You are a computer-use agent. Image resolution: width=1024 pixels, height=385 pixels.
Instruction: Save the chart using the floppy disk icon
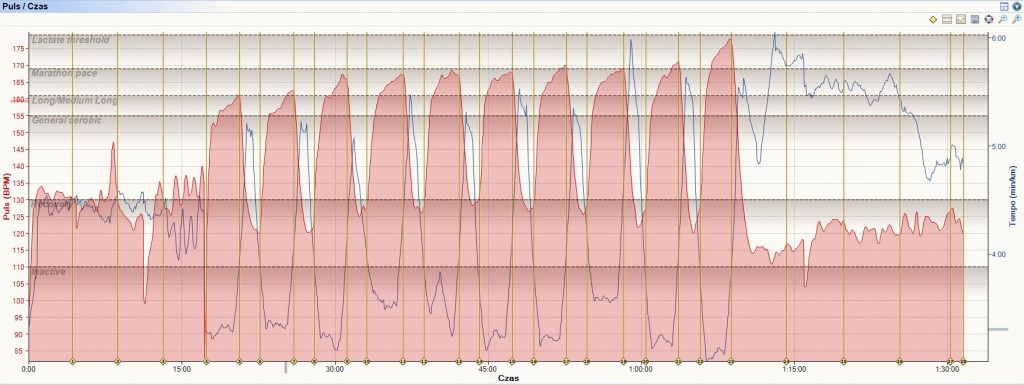[x=975, y=19]
